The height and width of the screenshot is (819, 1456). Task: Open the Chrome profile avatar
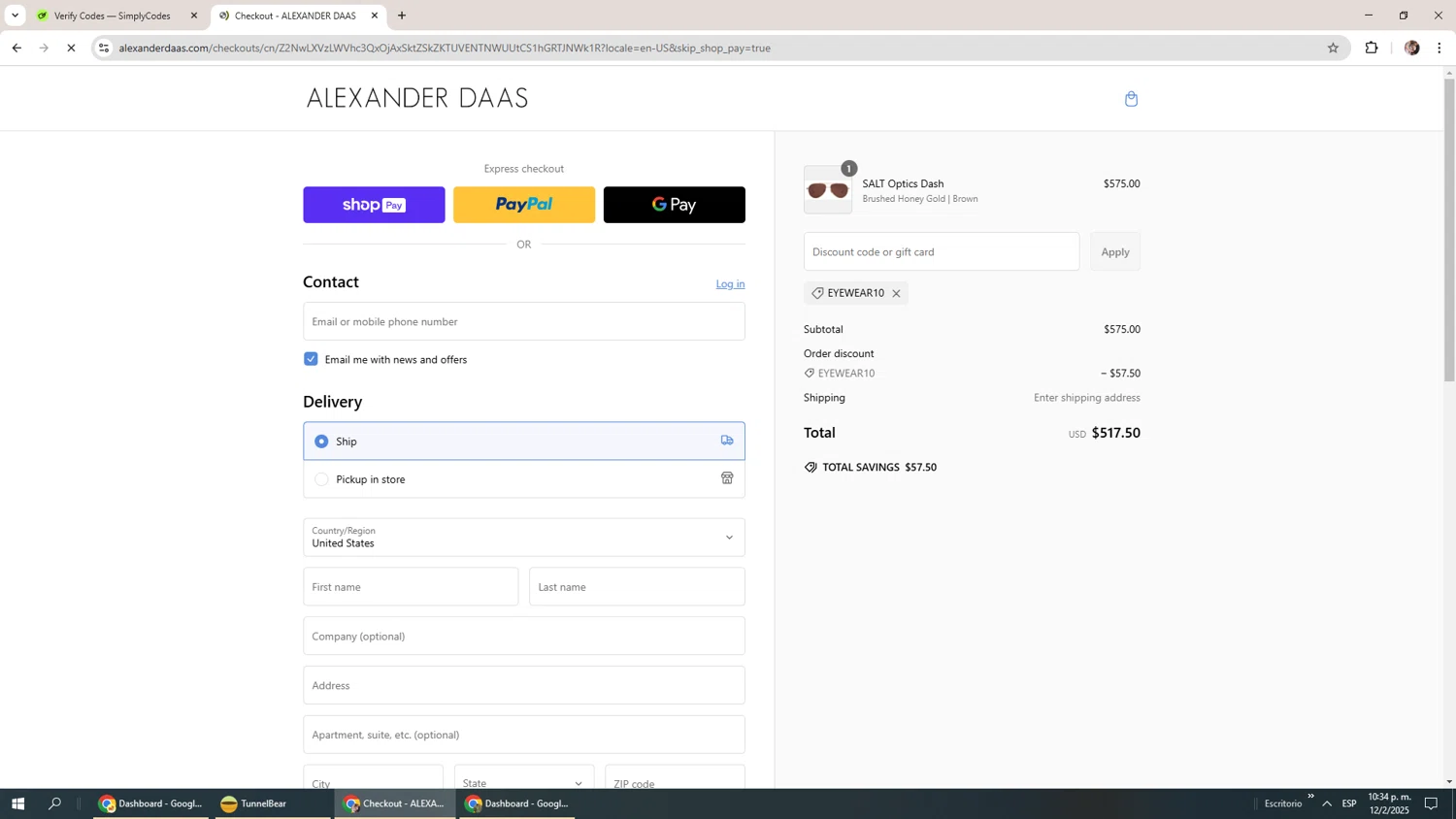[1411, 48]
